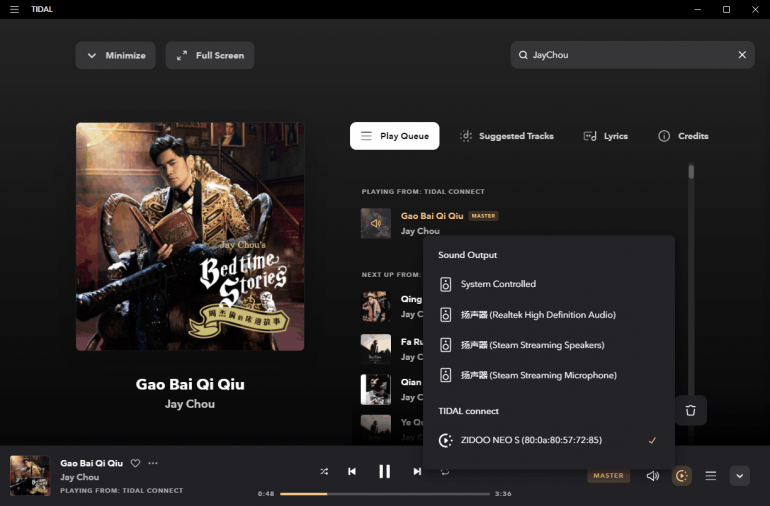Viewport: 770px width, 506px height.
Task: Click Jay Chou under the large song title
Action: pyautogui.click(x=190, y=404)
